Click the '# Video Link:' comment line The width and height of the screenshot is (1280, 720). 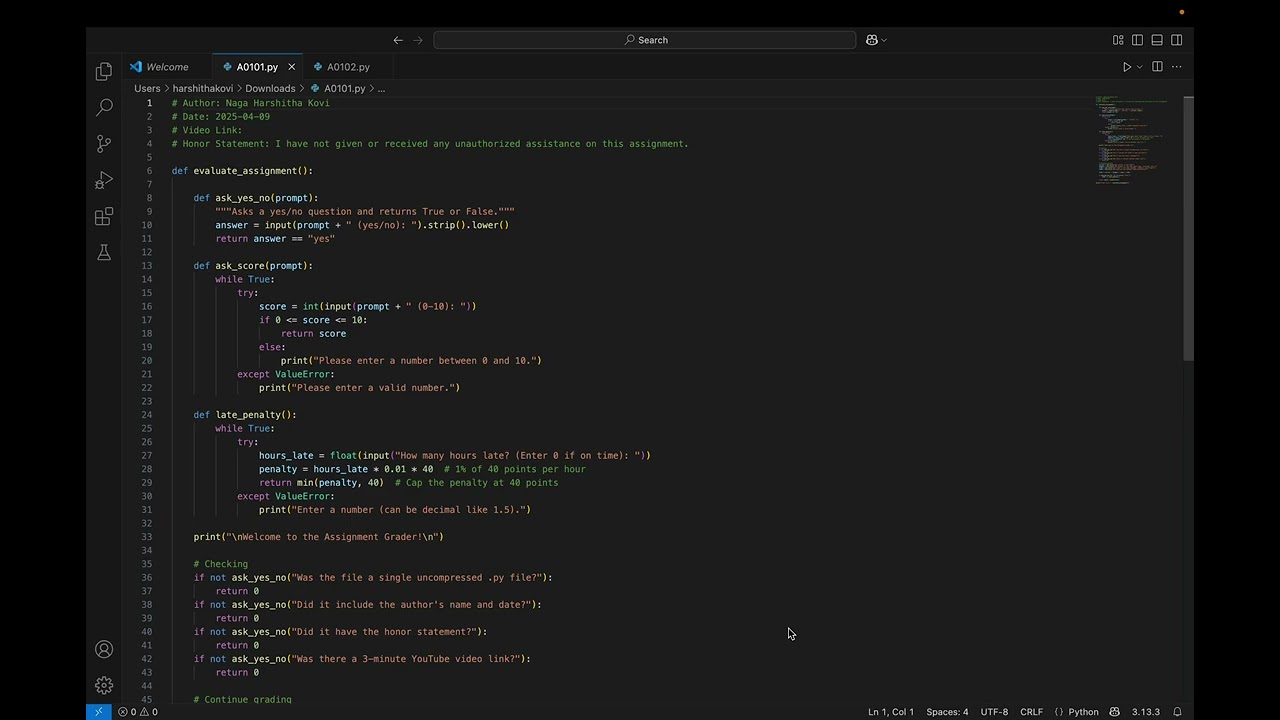(207, 130)
